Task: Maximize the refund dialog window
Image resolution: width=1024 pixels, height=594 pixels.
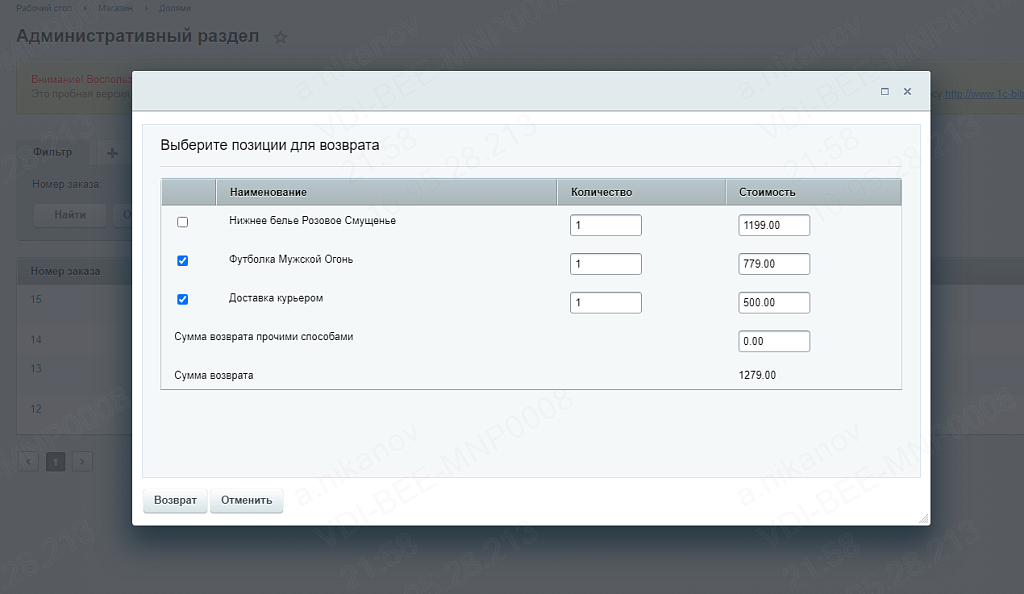Action: pos(885,91)
